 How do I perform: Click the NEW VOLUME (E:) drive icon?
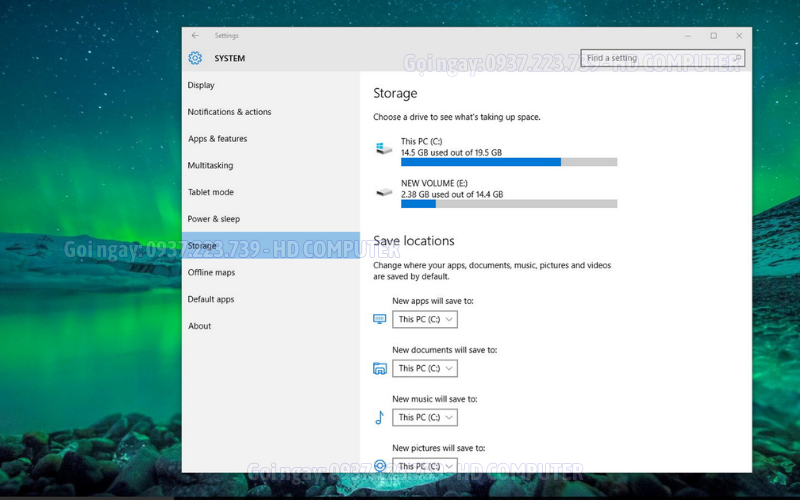point(384,191)
